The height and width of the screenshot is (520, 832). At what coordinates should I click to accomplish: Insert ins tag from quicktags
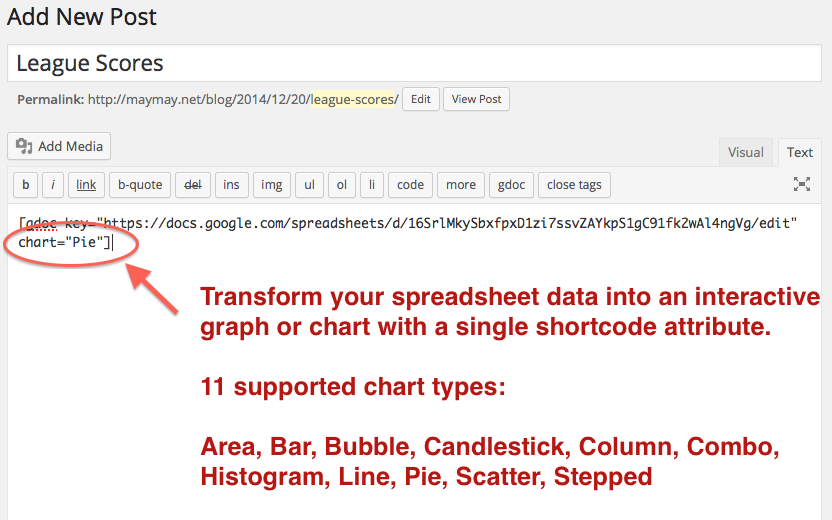point(231,185)
